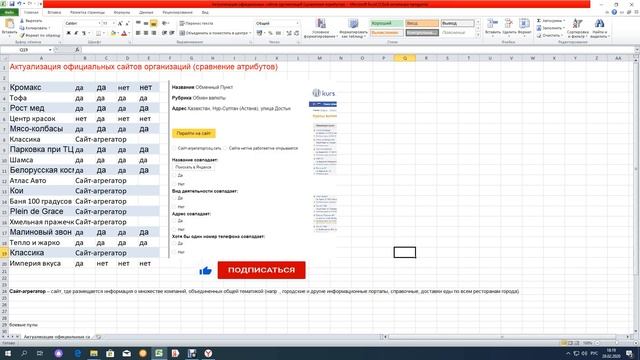Select Да under Вид деятельности совпадает
Viewport: 640px width, 360px height.
tap(175, 198)
